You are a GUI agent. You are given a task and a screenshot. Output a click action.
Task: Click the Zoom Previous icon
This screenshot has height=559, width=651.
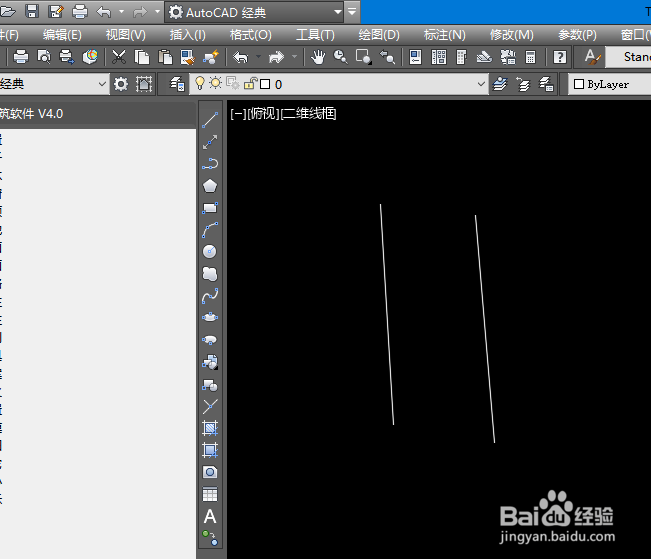(x=387, y=57)
